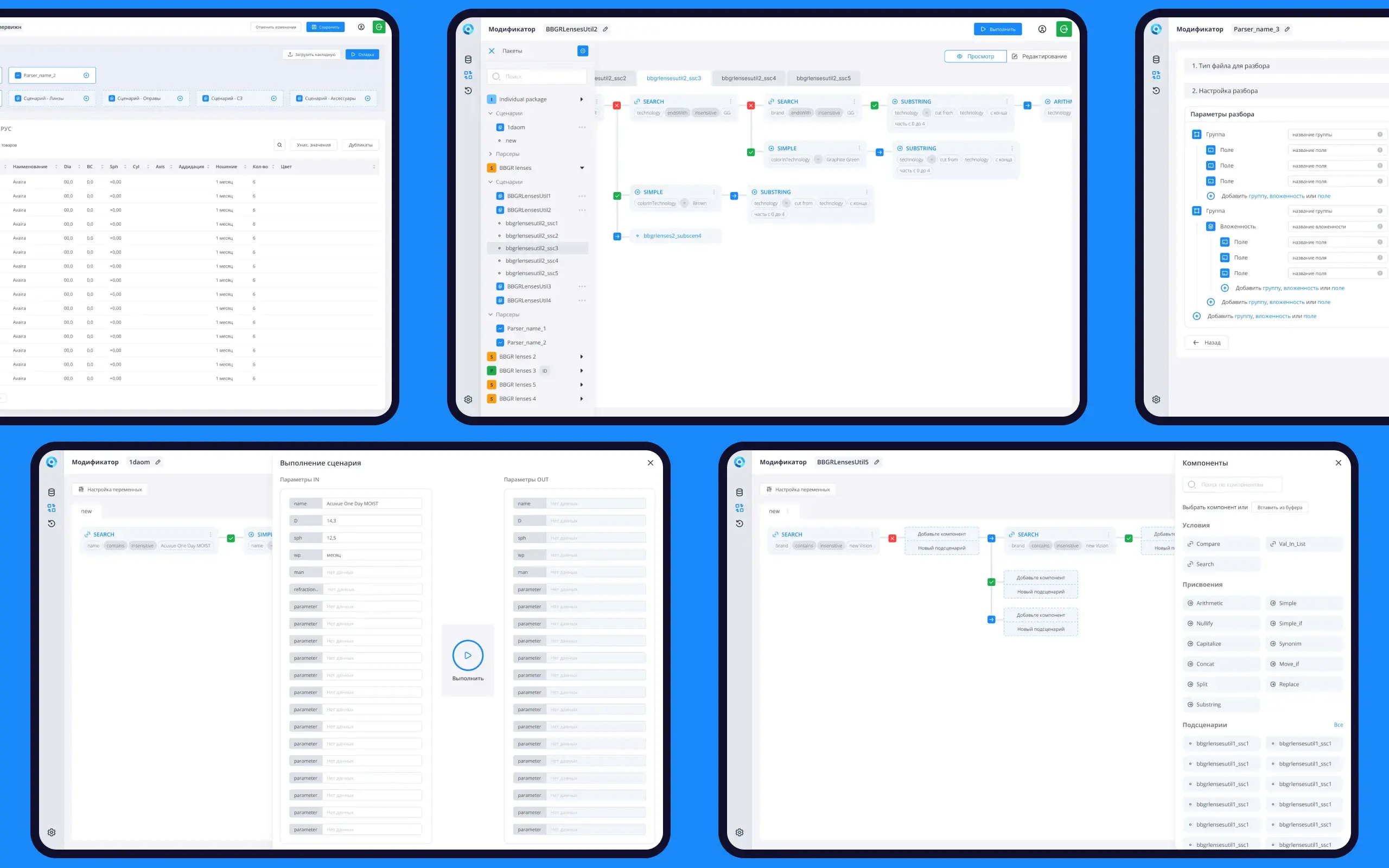The height and width of the screenshot is (868, 1389).
Task: Open settings gear in 1daom window
Action: (x=52, y=832)
